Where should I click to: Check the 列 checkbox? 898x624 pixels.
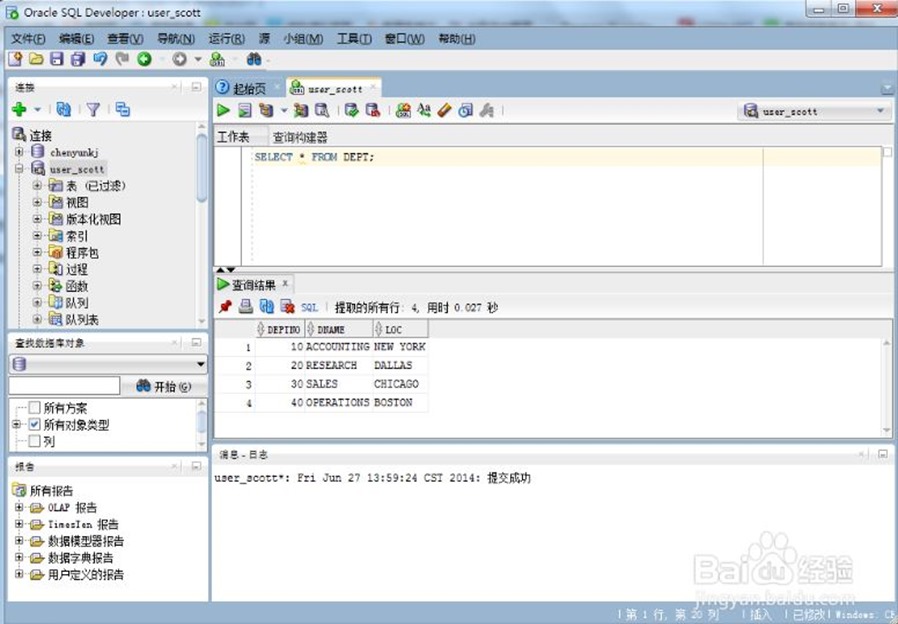click(34, 441)
